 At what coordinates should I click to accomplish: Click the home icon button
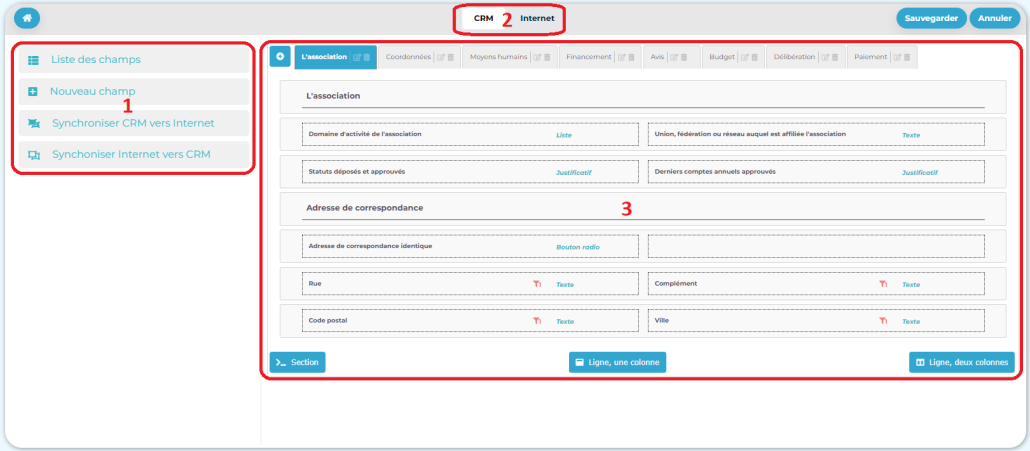tap(26, 17)
